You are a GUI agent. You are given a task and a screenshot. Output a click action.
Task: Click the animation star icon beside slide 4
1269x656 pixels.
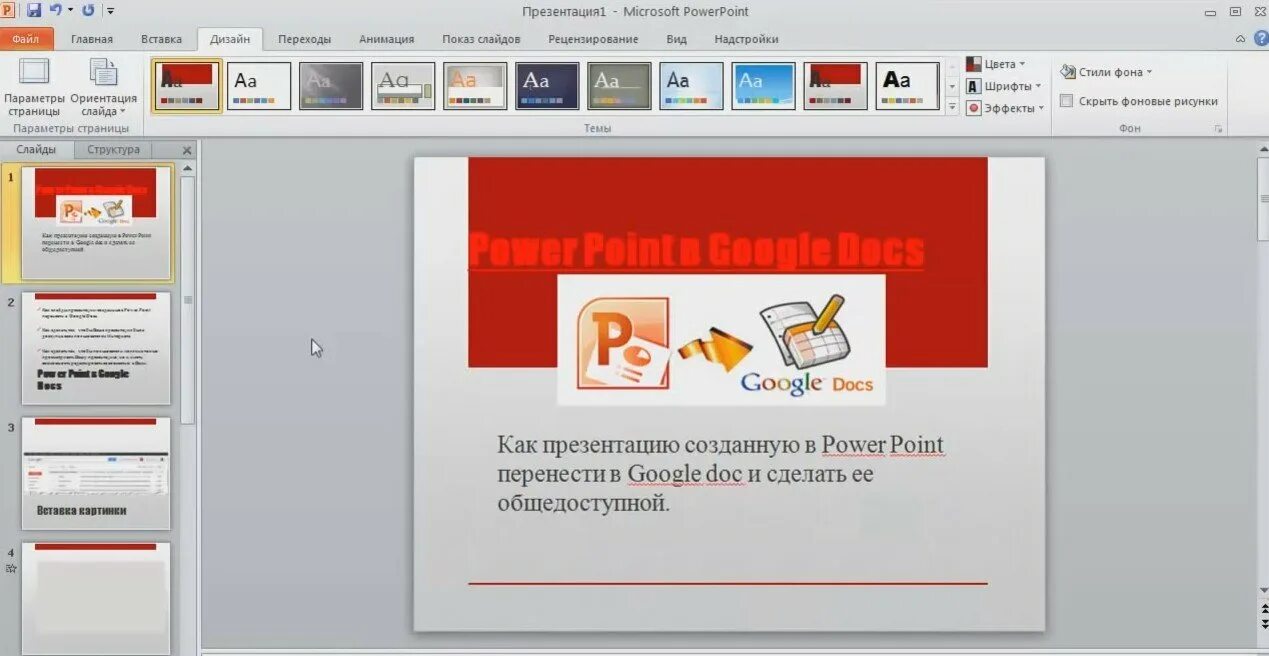click(11, 568)
